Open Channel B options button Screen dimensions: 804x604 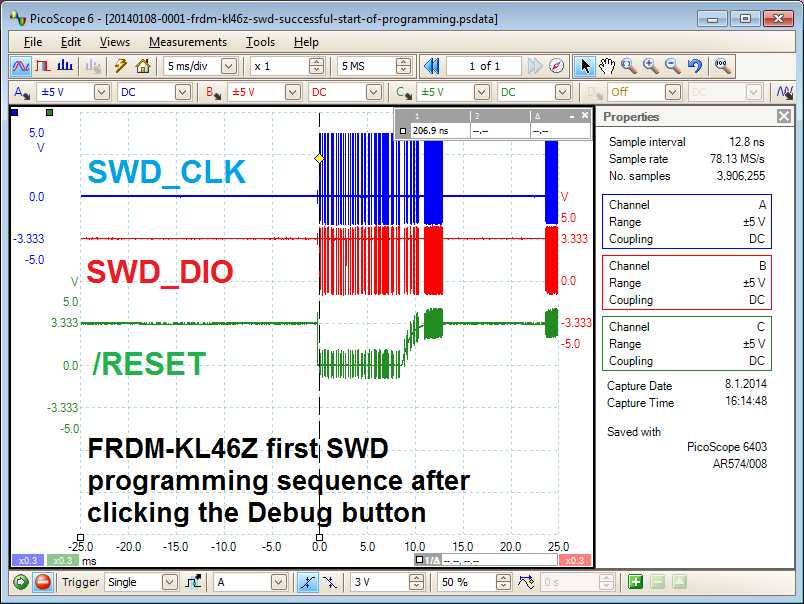213,93
